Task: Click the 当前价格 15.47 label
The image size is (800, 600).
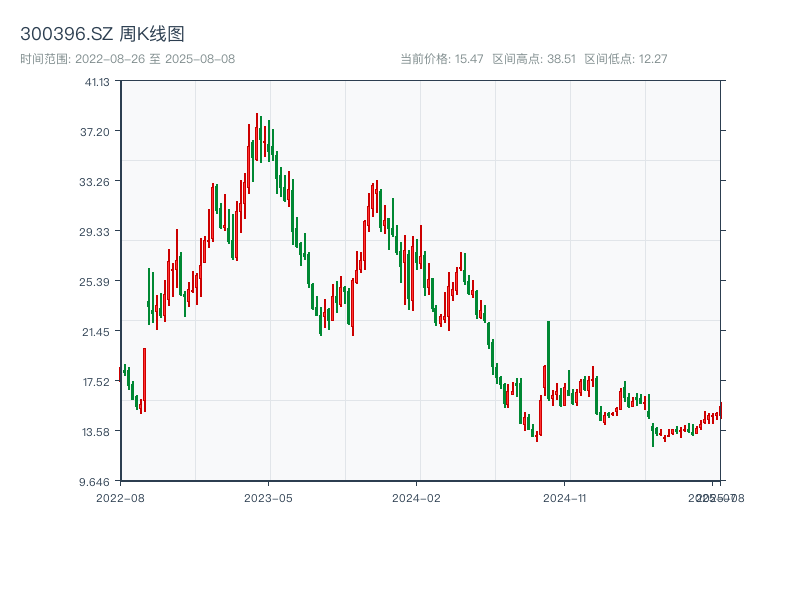Action: tap(441, 59)
